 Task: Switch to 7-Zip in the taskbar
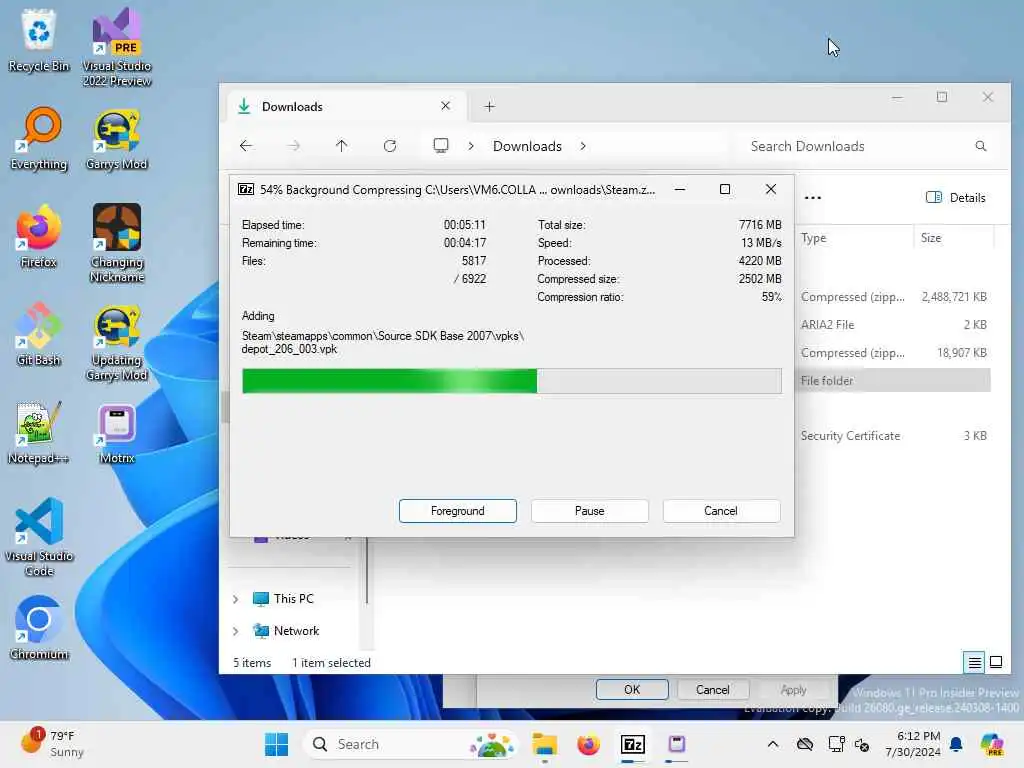[x=633, y=744]
